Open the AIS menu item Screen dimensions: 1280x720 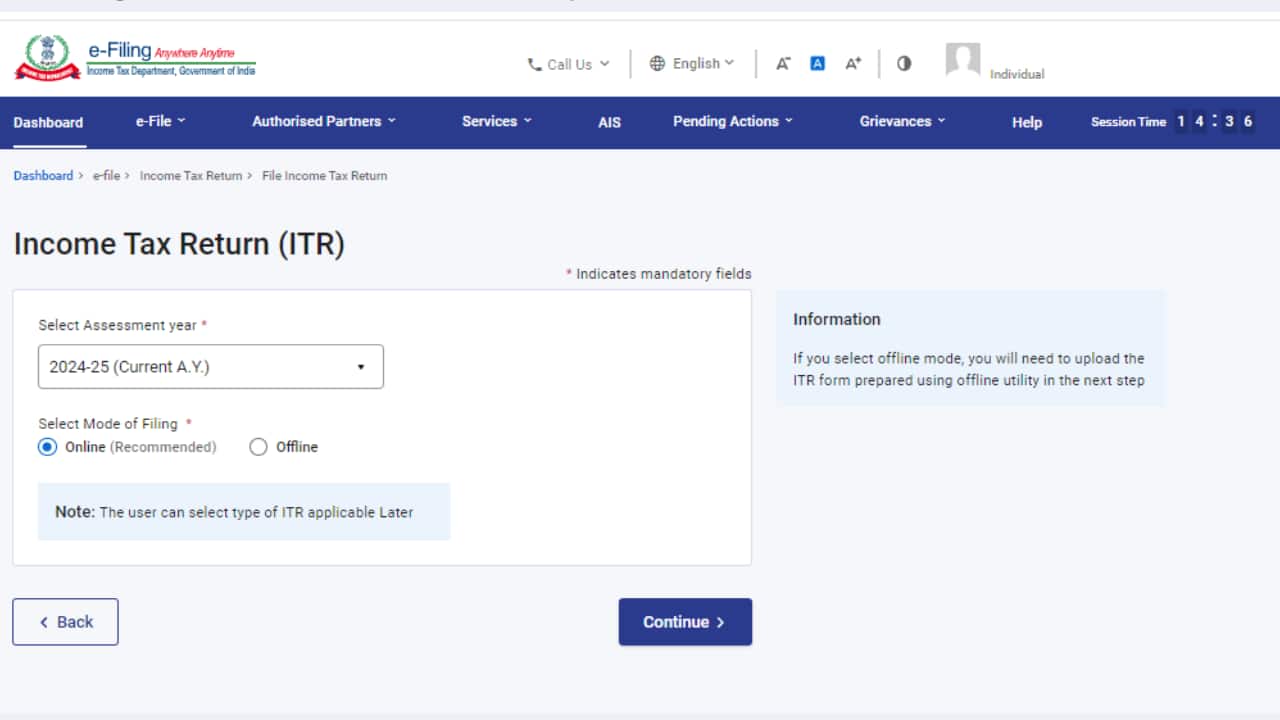(609, 122)
